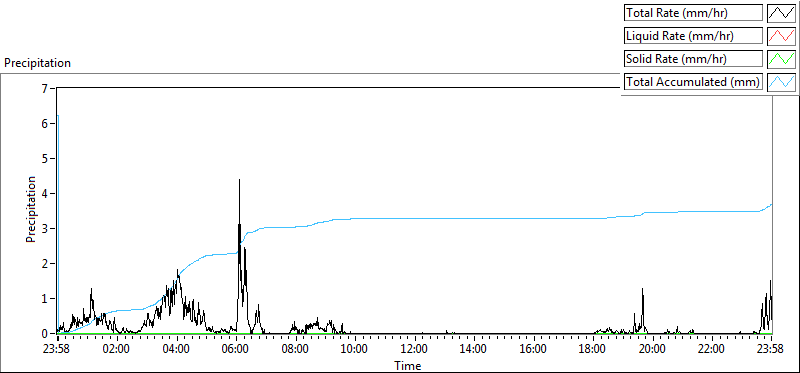This screenshot has height=373, width=800.
Task: Click the Total Accumulated blue plot icon
Action: pos(782,82)
